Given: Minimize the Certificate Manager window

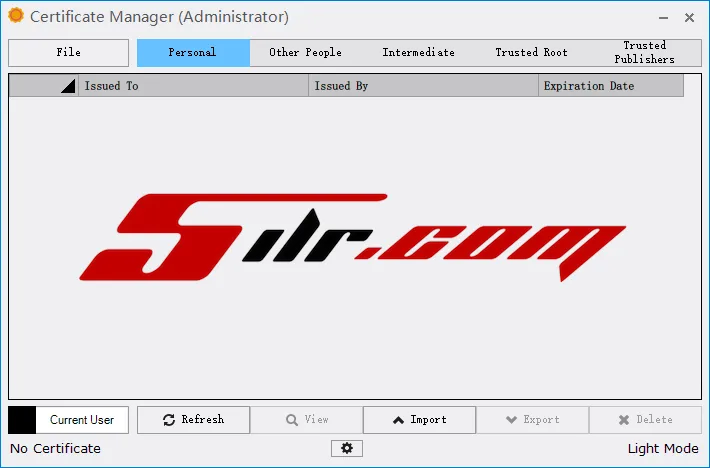Looking at the screenshot, I should 663,18.
